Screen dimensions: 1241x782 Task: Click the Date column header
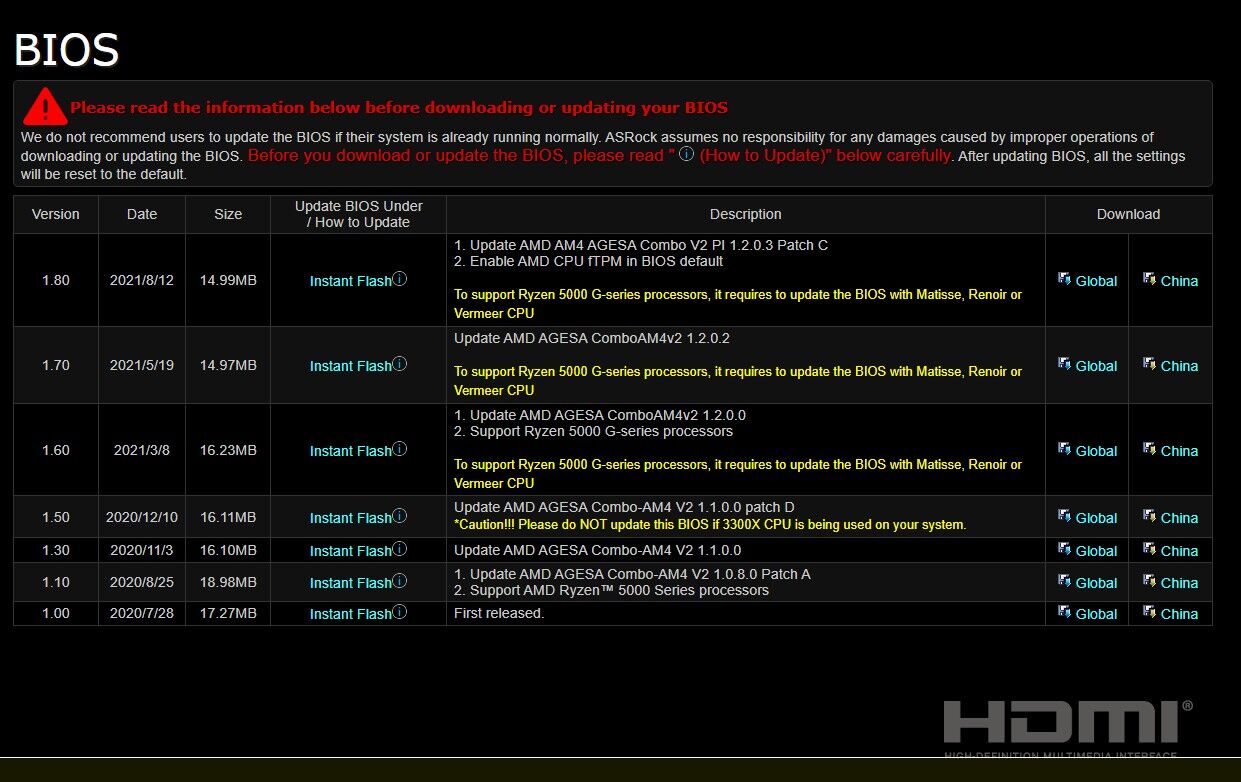(142, 214)
